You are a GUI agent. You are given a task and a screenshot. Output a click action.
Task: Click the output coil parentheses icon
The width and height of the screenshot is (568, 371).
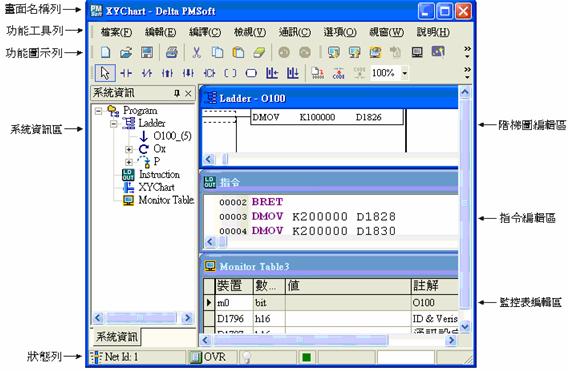point(230,73)
